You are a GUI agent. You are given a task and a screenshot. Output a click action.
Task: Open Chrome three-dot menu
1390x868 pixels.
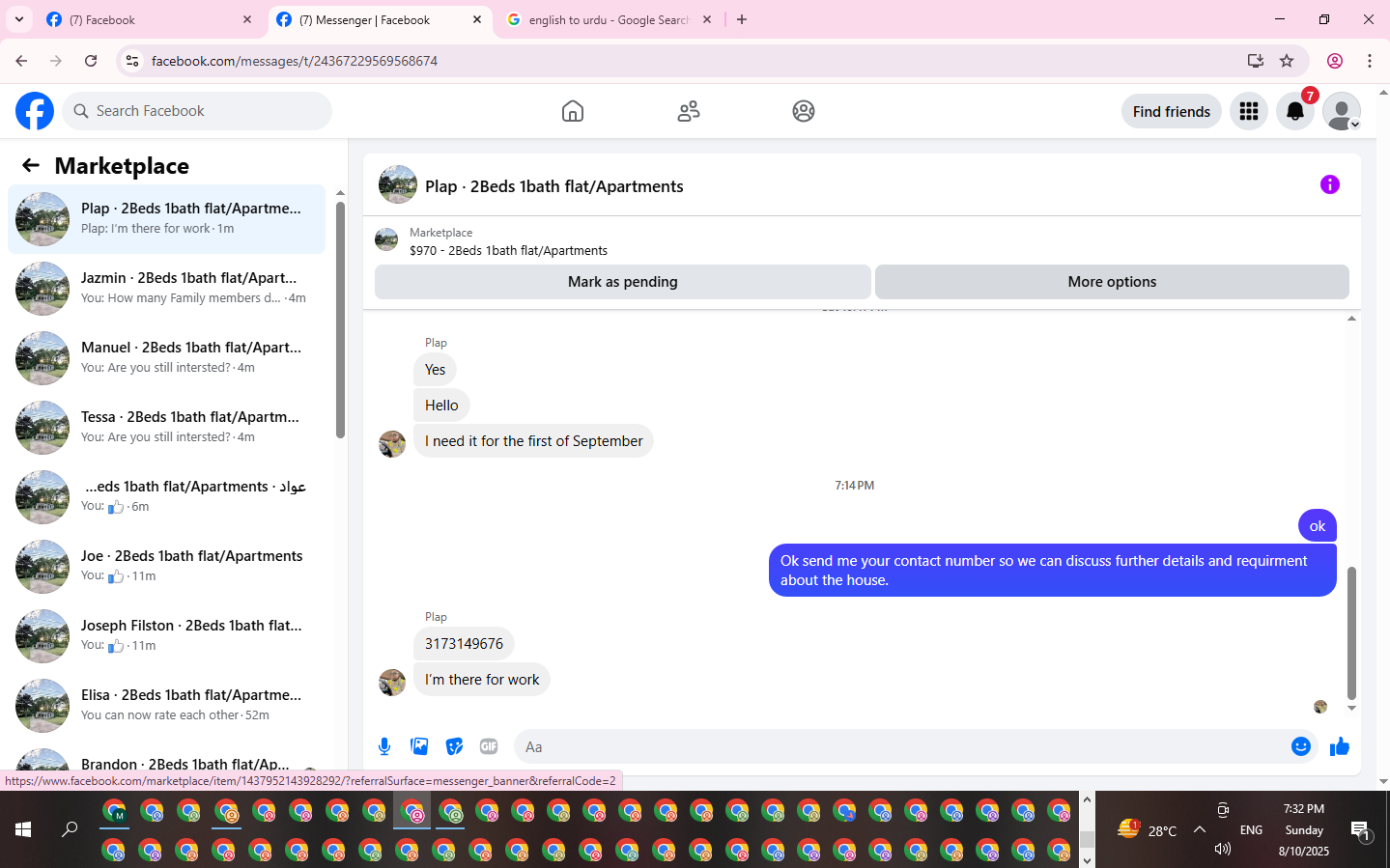(x=1370, y=61)
